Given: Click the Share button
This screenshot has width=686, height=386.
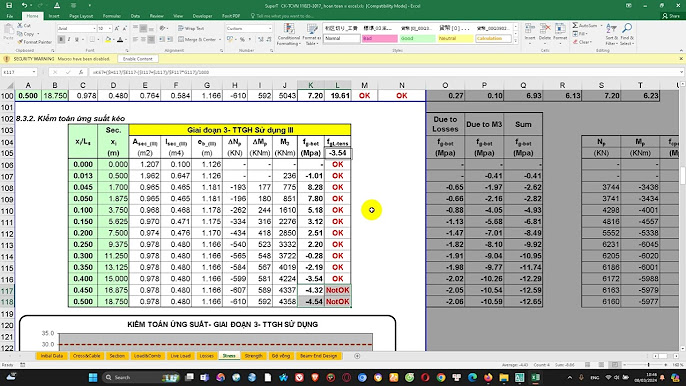Looking at the screenshot, I should 671,16.
